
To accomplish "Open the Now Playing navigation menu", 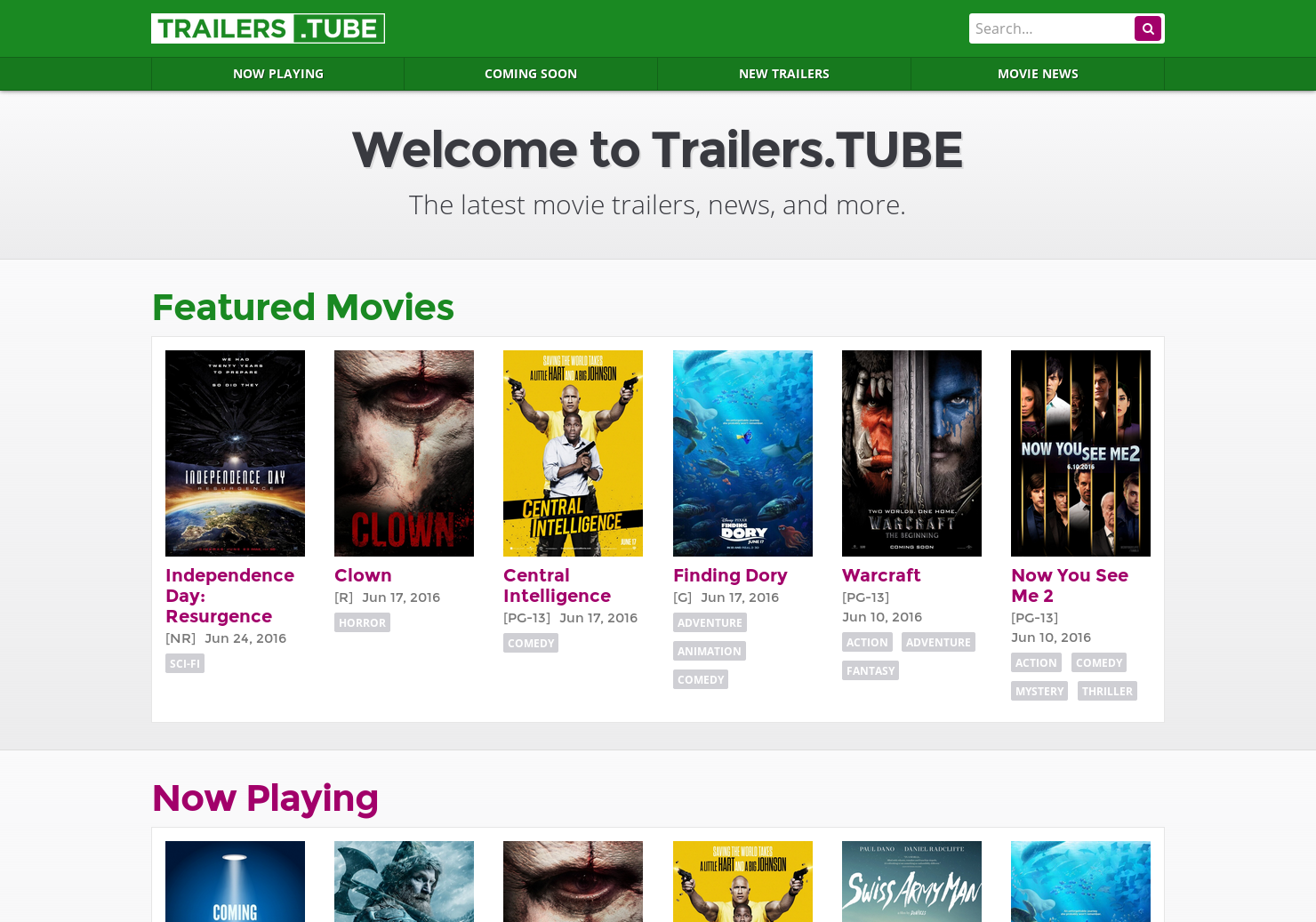I will tap(277, 74).
